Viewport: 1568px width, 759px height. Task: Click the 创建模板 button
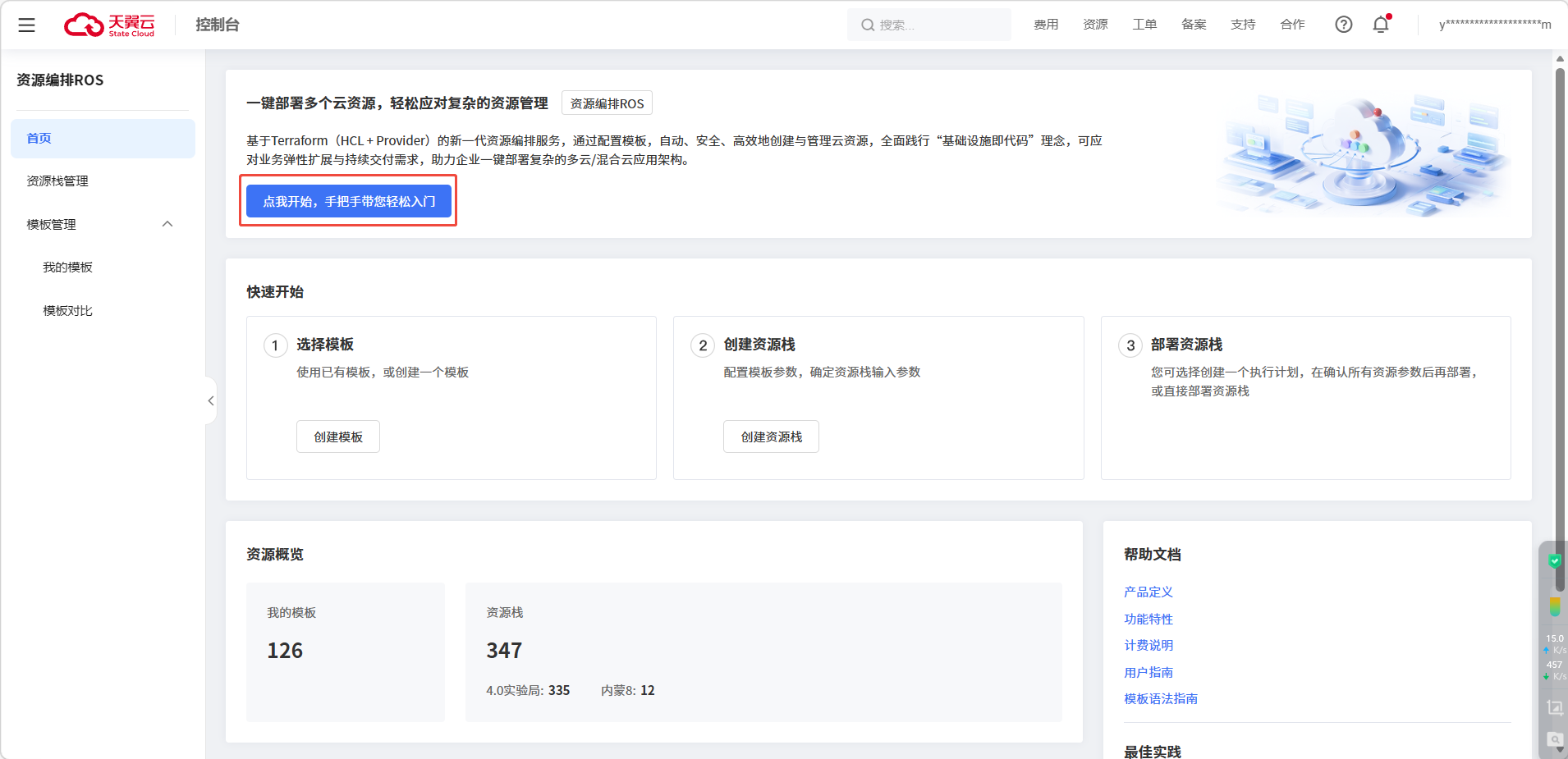[x=338, y=437]
